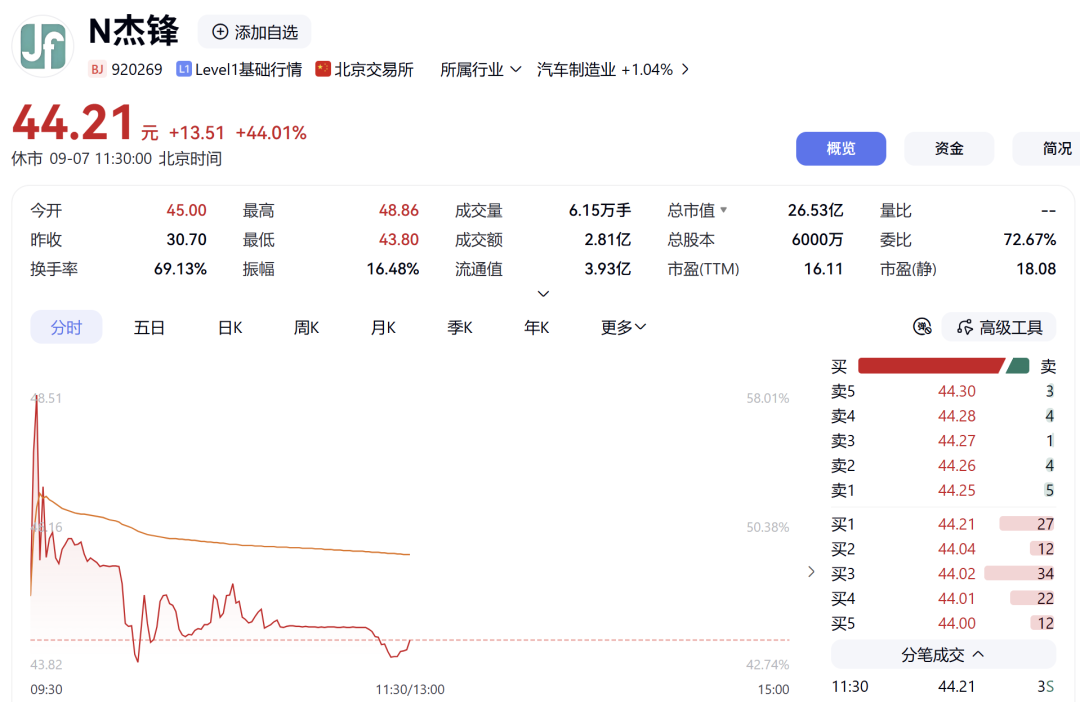Open 高级工具 advanced tools button
This screenshot has height=702, width=1080.
coord(999,327)
